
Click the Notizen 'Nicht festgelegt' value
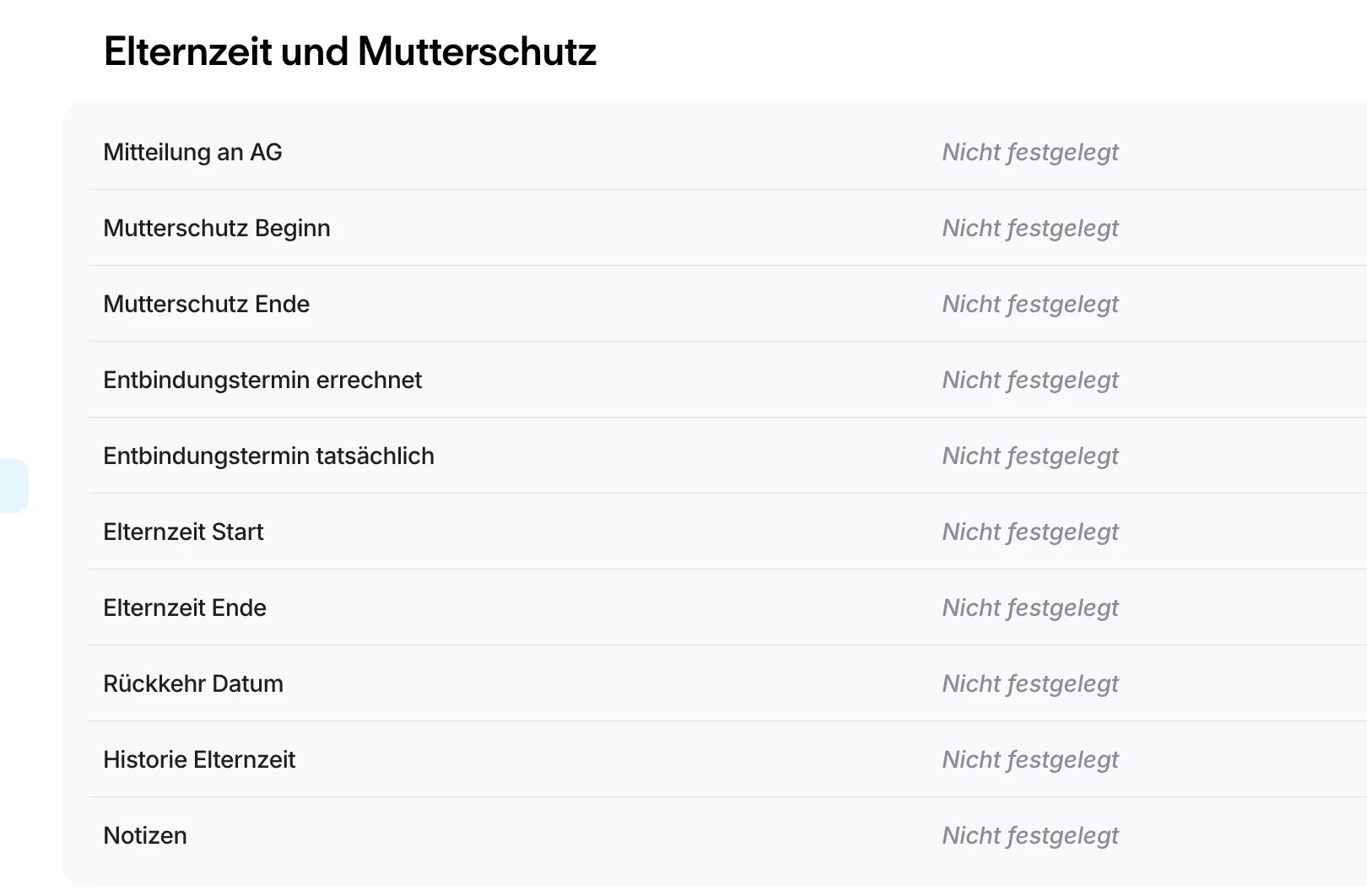[x=1029, y=836]
